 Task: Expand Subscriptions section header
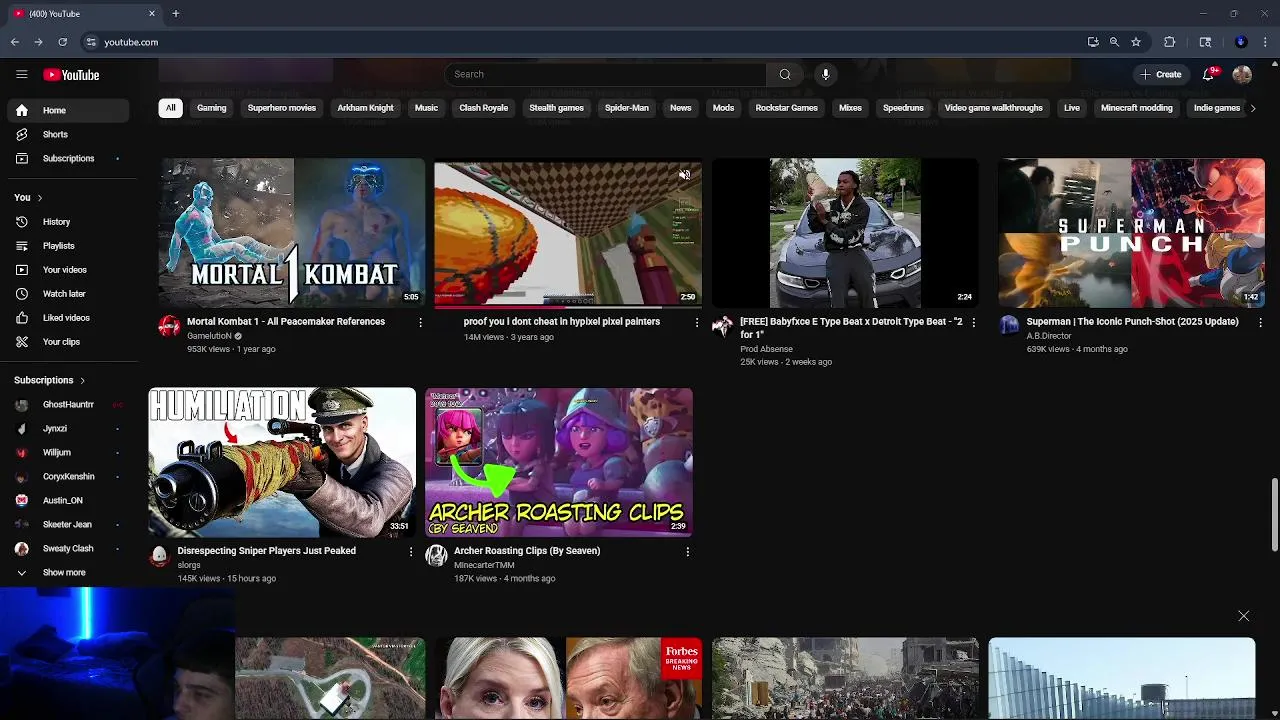point(50,380)
